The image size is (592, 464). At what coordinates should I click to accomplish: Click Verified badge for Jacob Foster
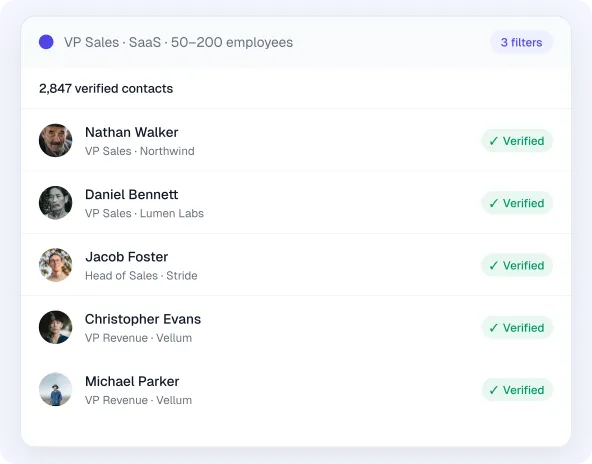[517, 265]
